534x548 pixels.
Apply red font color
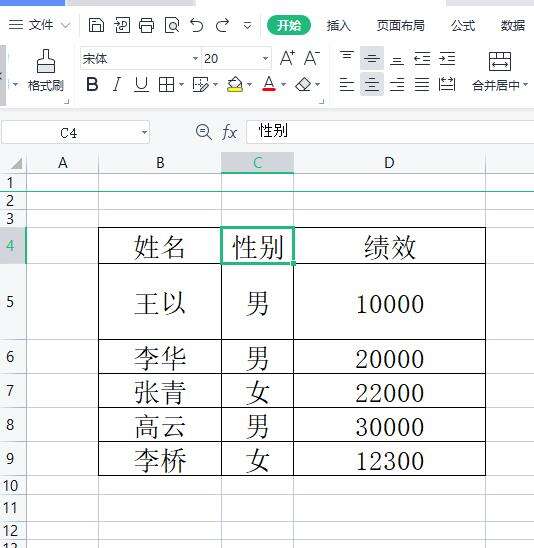click(x=269, y=84)
